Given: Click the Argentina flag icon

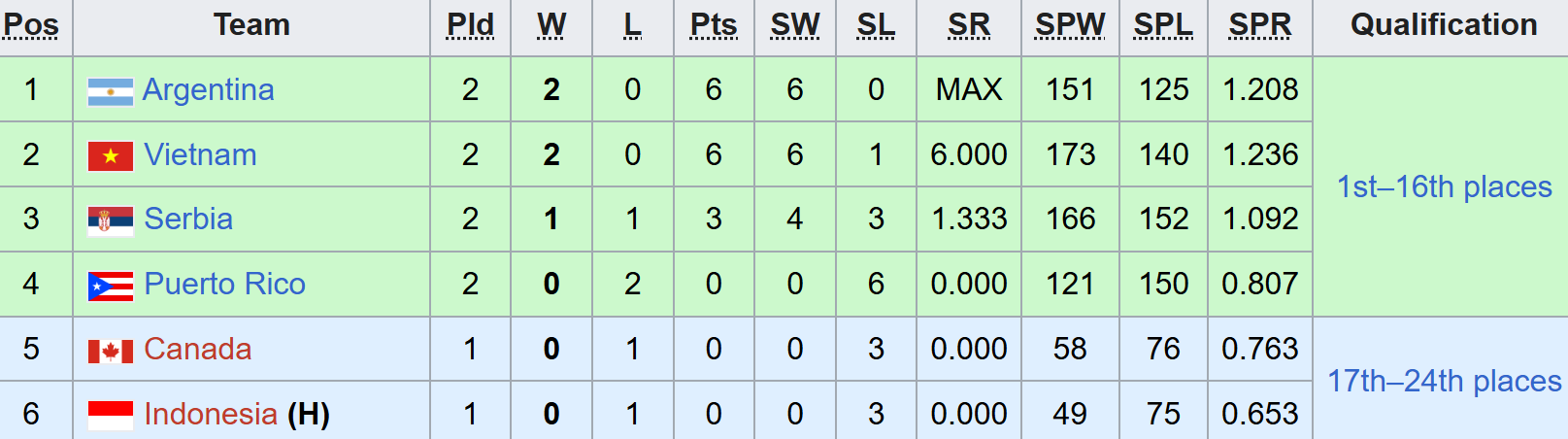Looking at the screenshot, I should (111, 91).
